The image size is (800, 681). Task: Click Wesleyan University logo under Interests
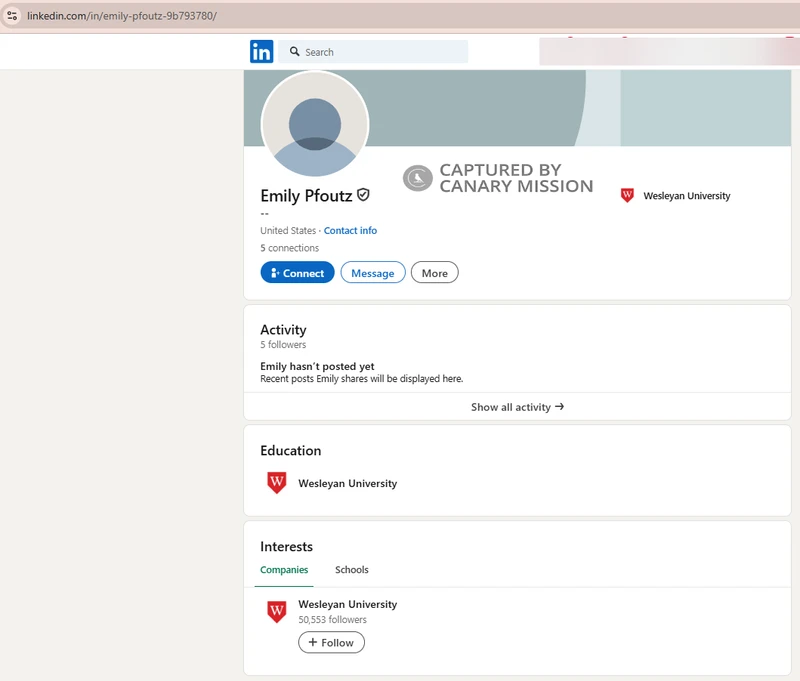point(277,612)
